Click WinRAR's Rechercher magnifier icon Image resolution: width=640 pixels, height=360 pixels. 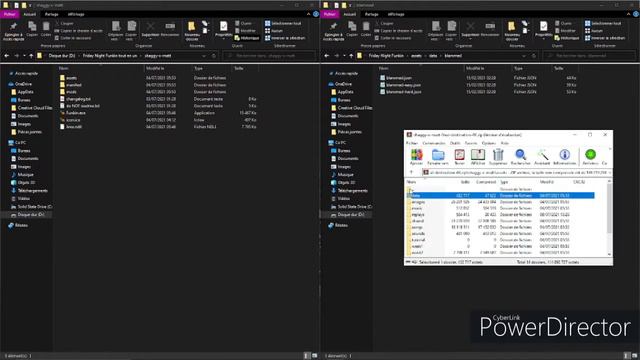coord(520,157)
